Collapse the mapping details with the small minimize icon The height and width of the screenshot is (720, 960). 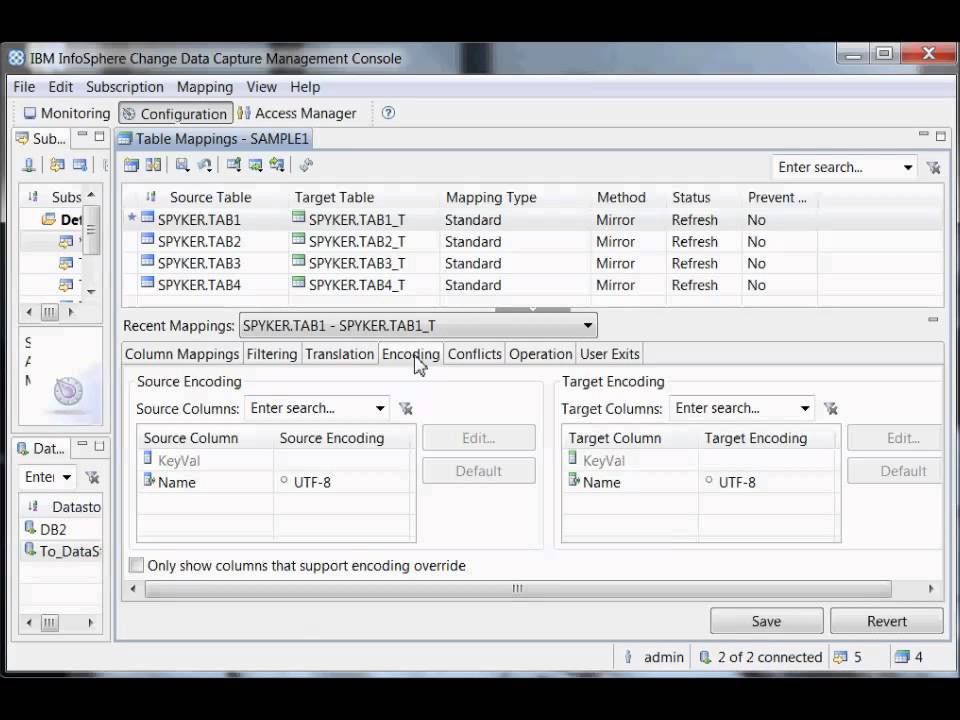point(933,319)
